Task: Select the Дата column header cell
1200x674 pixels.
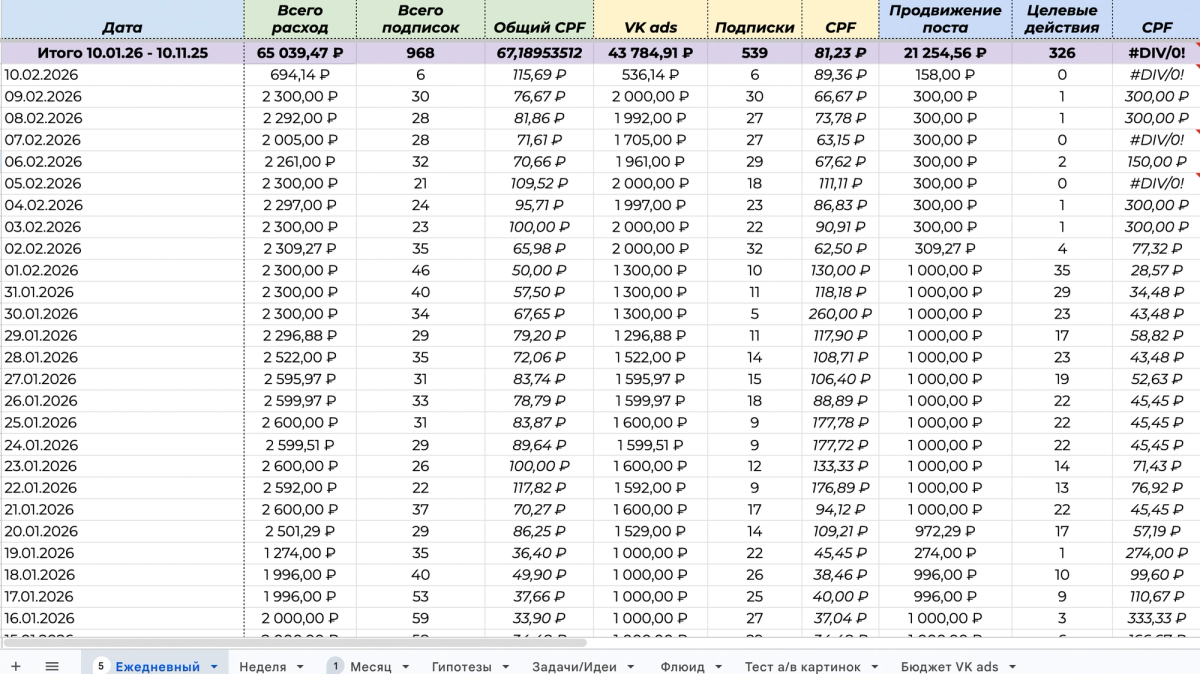Action: 122,20
